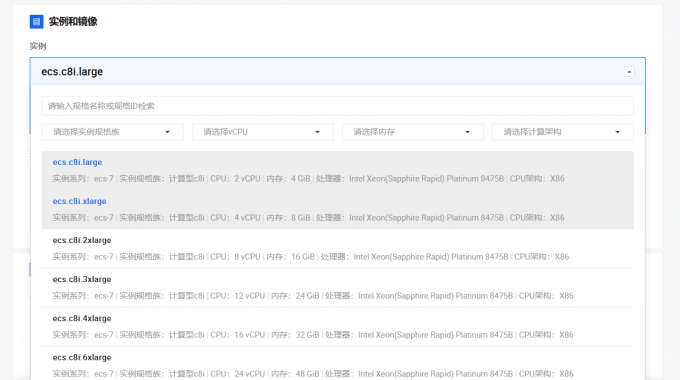Select the ecs.c8i.large instance option
680x380 pixels.
[337, 170]
